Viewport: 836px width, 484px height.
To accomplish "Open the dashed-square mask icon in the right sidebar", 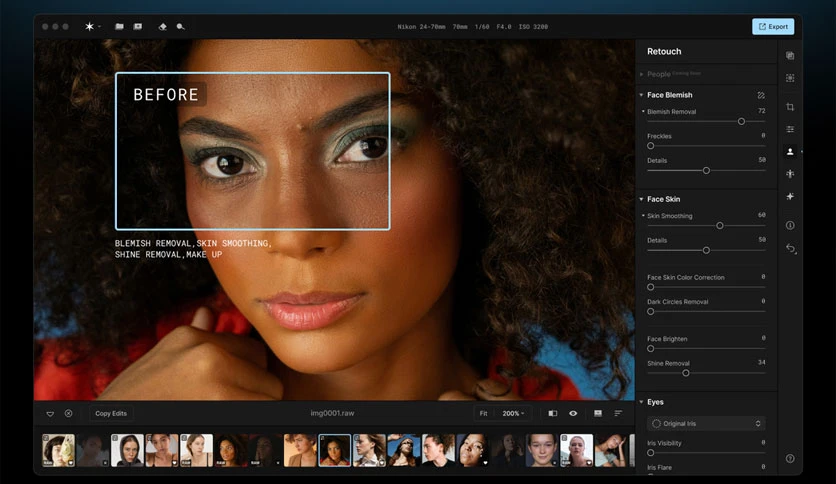I will [x=790, y=78].
